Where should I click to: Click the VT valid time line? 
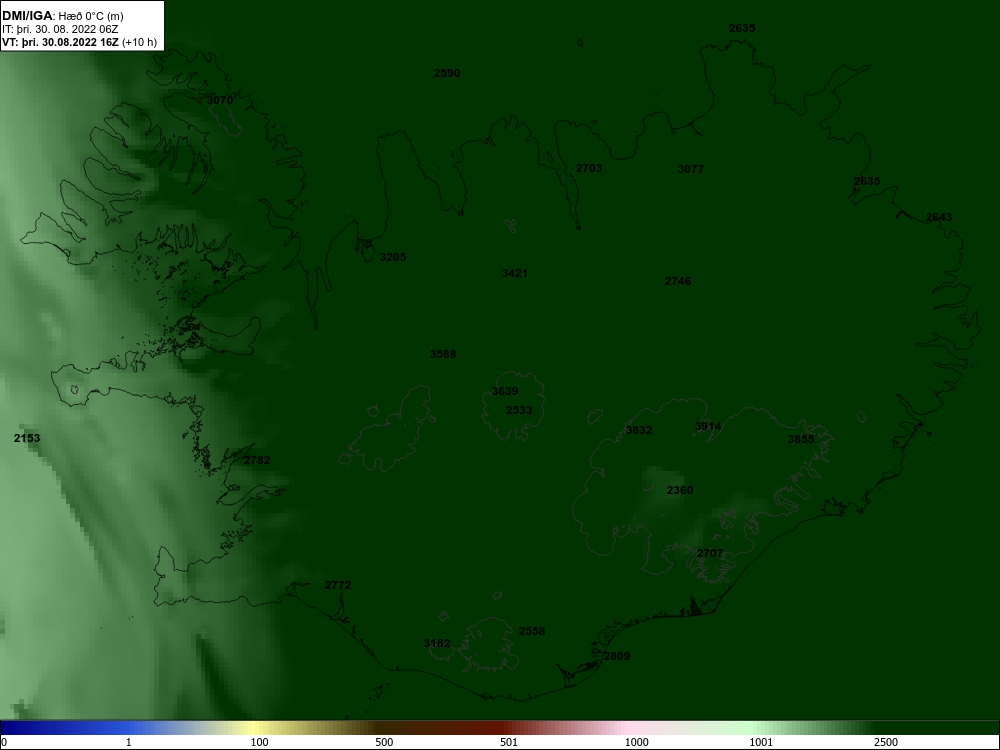tap(79, 43)
